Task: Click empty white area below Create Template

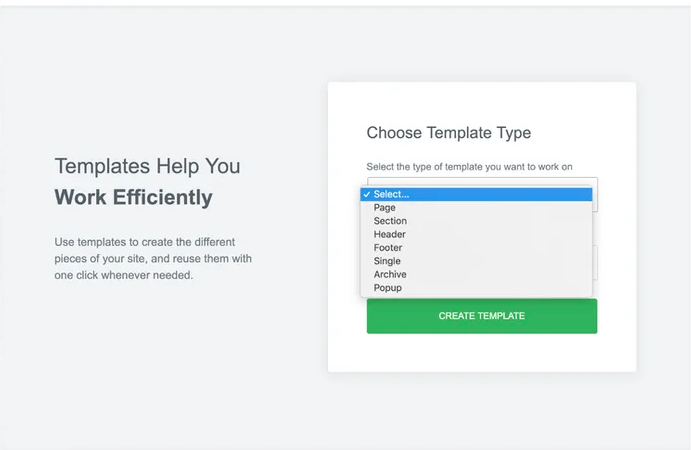Action: (x=481, y=352)
